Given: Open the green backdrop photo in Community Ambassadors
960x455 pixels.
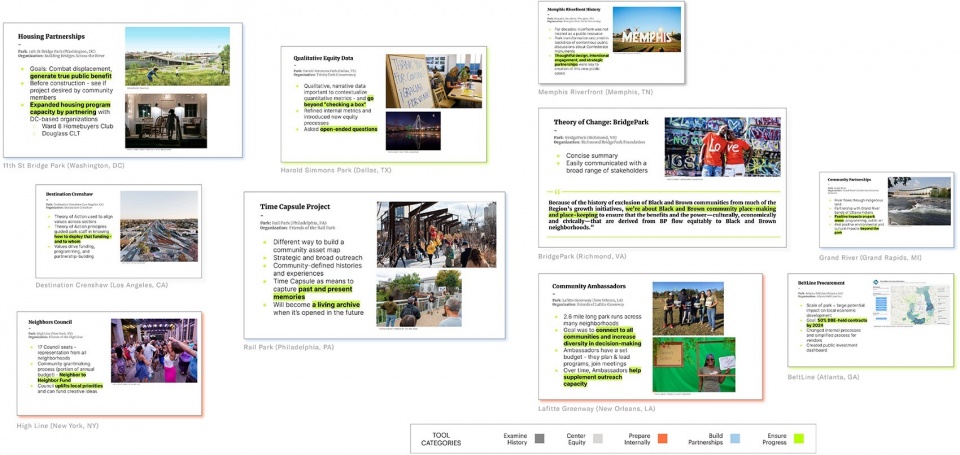Looking at the screenshot, I should click(694, 364).
